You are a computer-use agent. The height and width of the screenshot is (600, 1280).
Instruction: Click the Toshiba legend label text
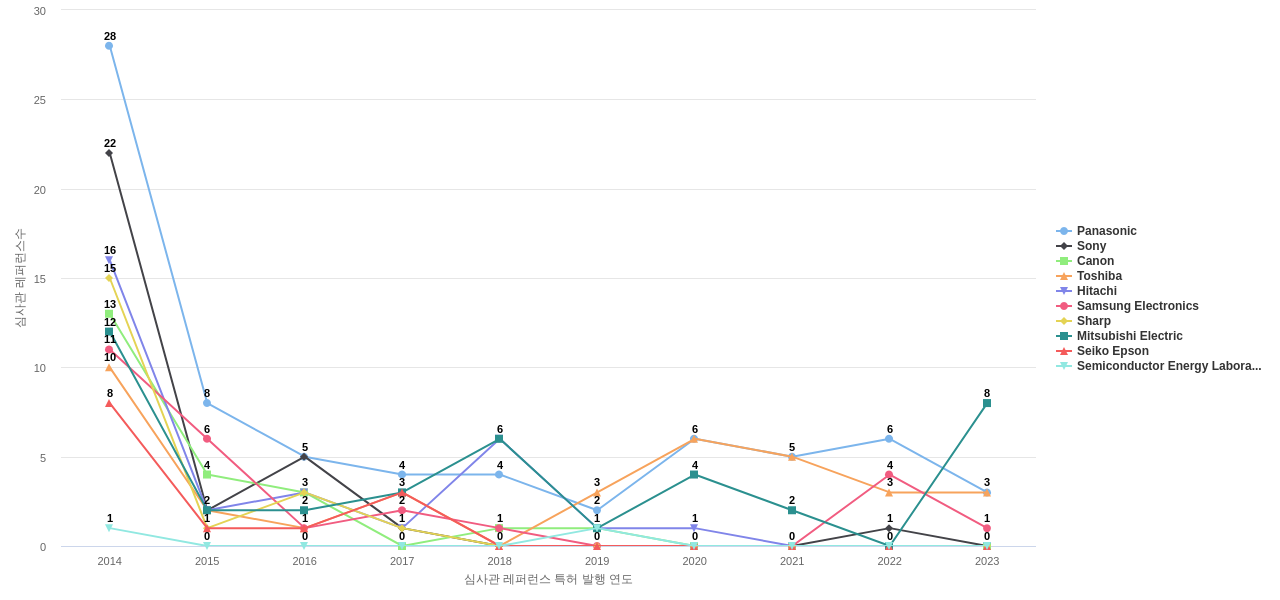point(1099,276)
